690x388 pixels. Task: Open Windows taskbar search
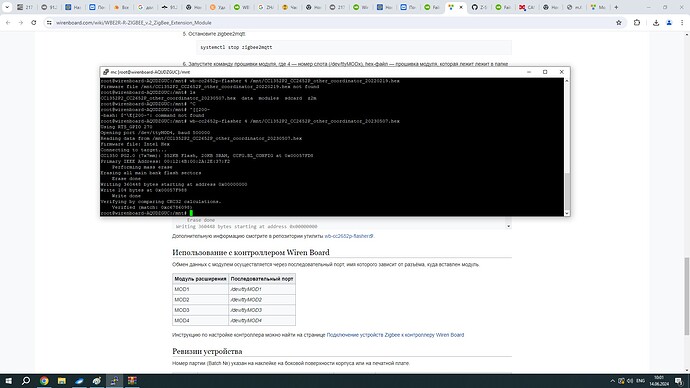click(x=26, y=381)
